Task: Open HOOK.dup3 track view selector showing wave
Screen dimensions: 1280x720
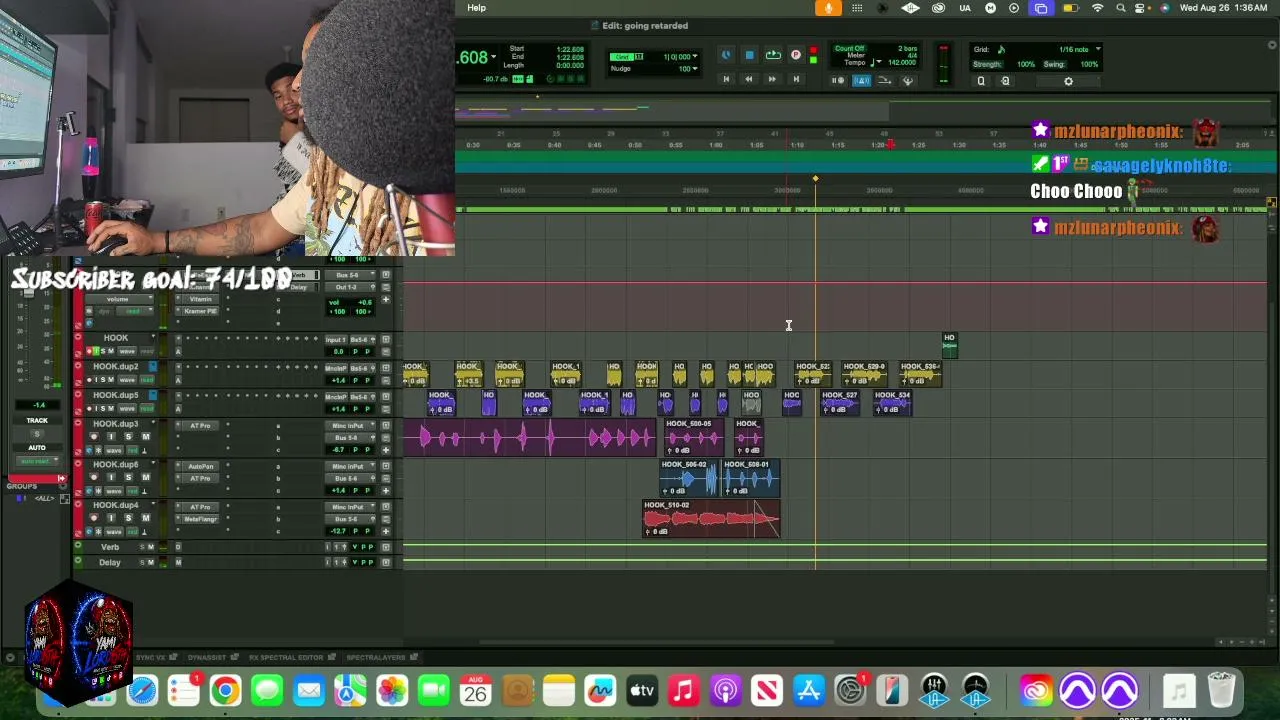Action: point(114,450)
